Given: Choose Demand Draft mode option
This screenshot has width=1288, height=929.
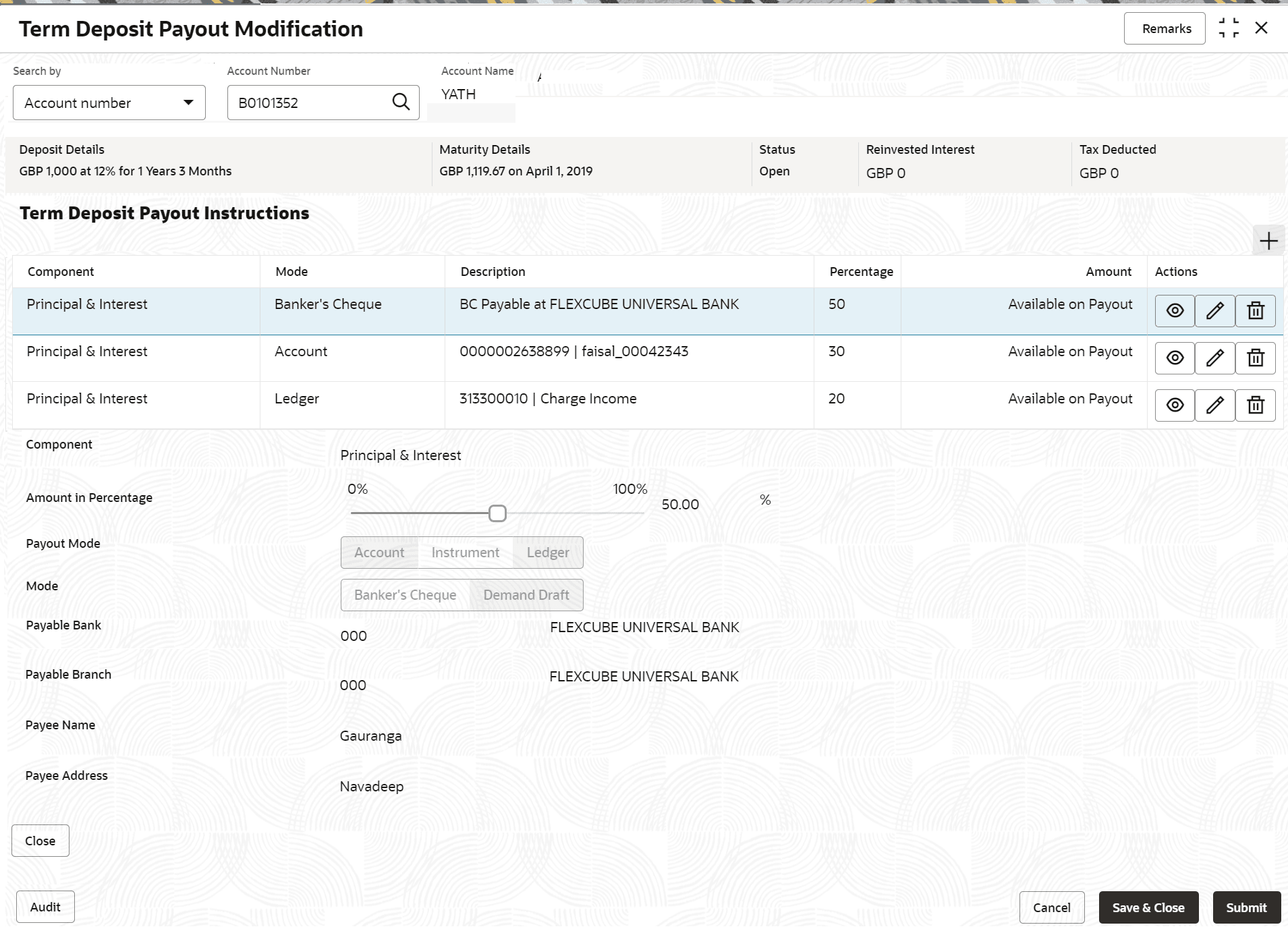Looking at the screenshot, I should click(x=526, y=595).
